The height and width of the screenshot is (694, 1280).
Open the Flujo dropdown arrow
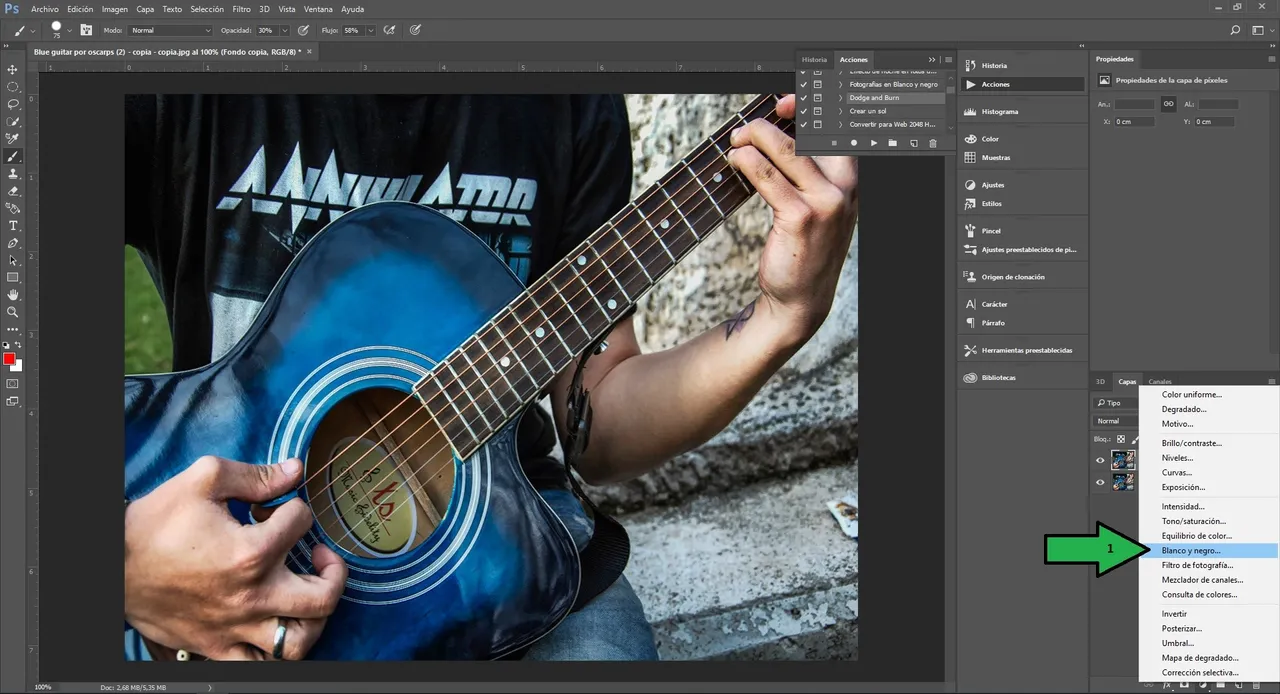[x=370, y=30]
